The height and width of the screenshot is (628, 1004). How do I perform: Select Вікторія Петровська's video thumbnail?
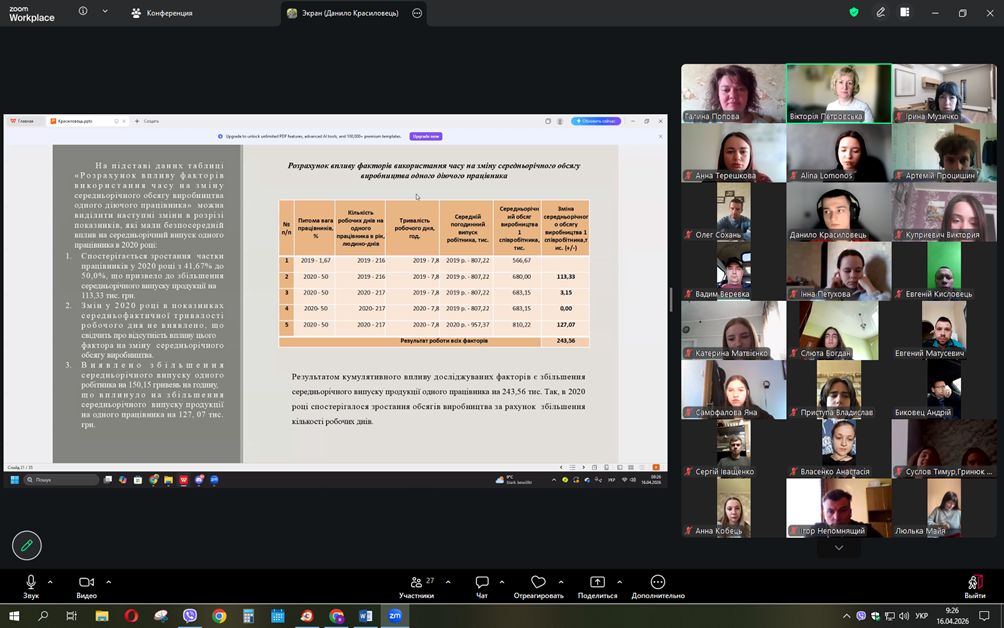click(x=838, y=94)
